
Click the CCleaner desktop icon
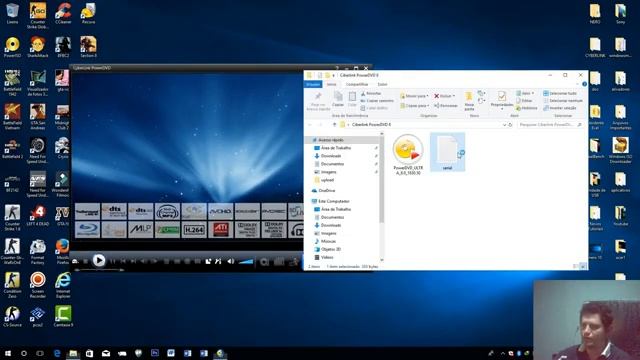(63, 13)
